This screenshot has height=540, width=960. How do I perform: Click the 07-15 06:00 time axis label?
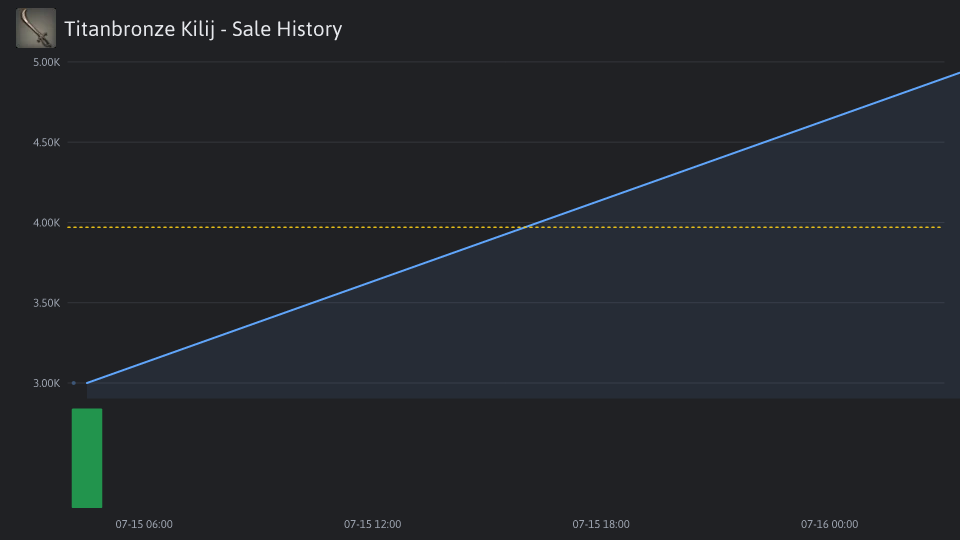coord(144,524)
